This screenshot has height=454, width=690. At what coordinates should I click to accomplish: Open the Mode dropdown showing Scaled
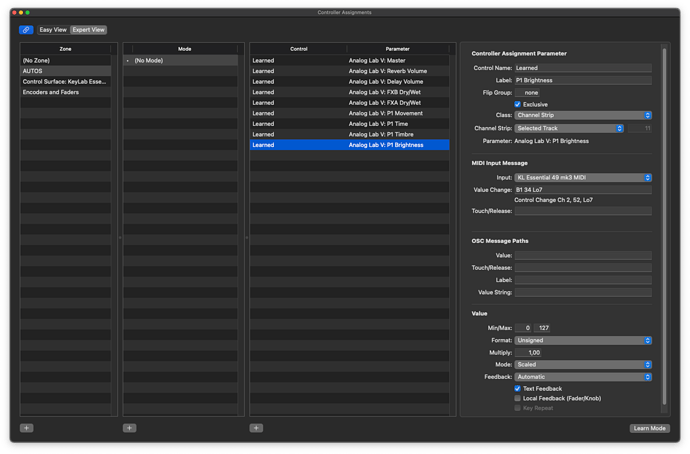(583, 365)
